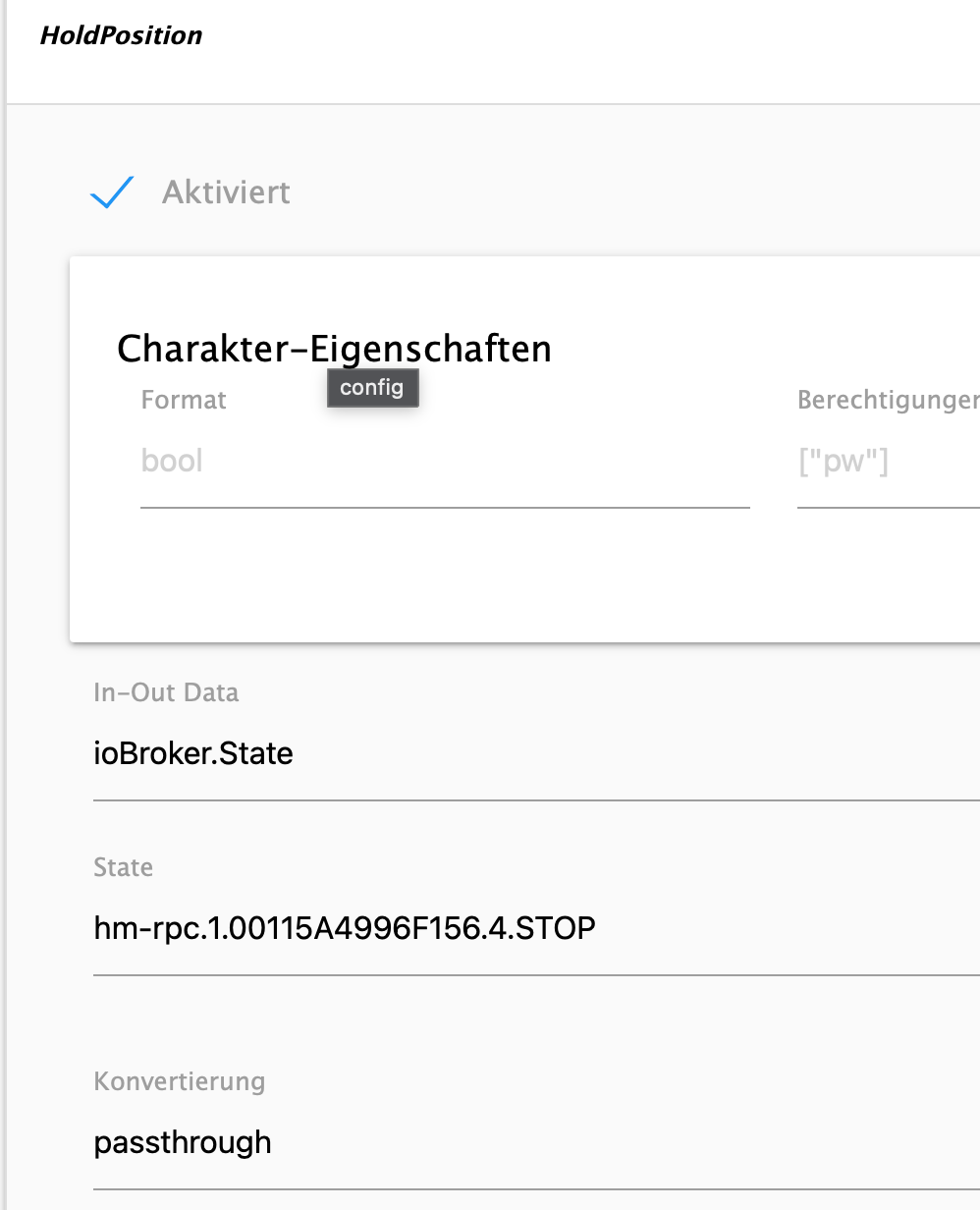This screenshot has width=980, height=1210.
Task: Click the In-Out Data label
Action: click(x=166, y=692)
